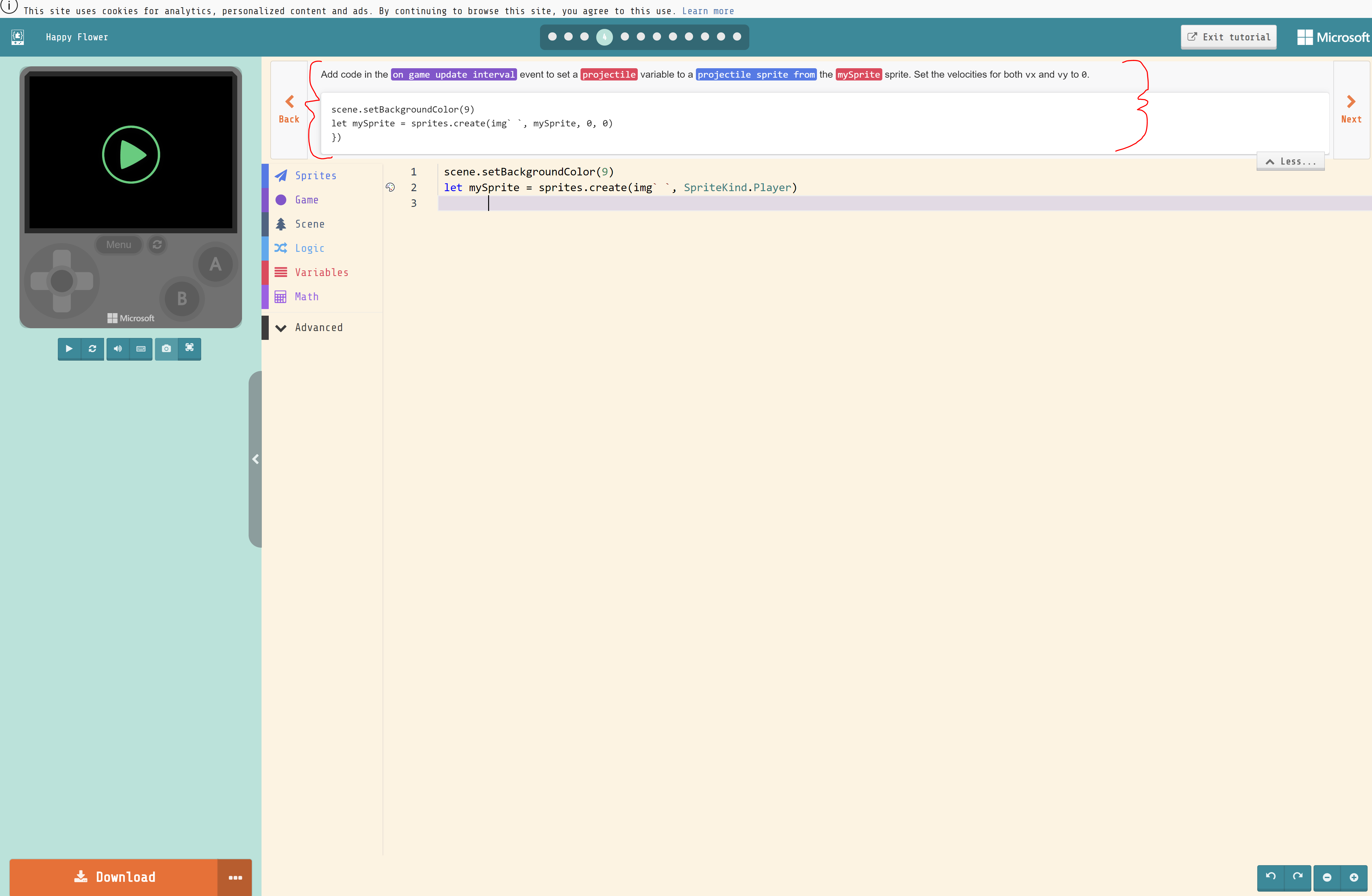
Task: Expand the code revision history indicator
Action: (x=391, y=187)
